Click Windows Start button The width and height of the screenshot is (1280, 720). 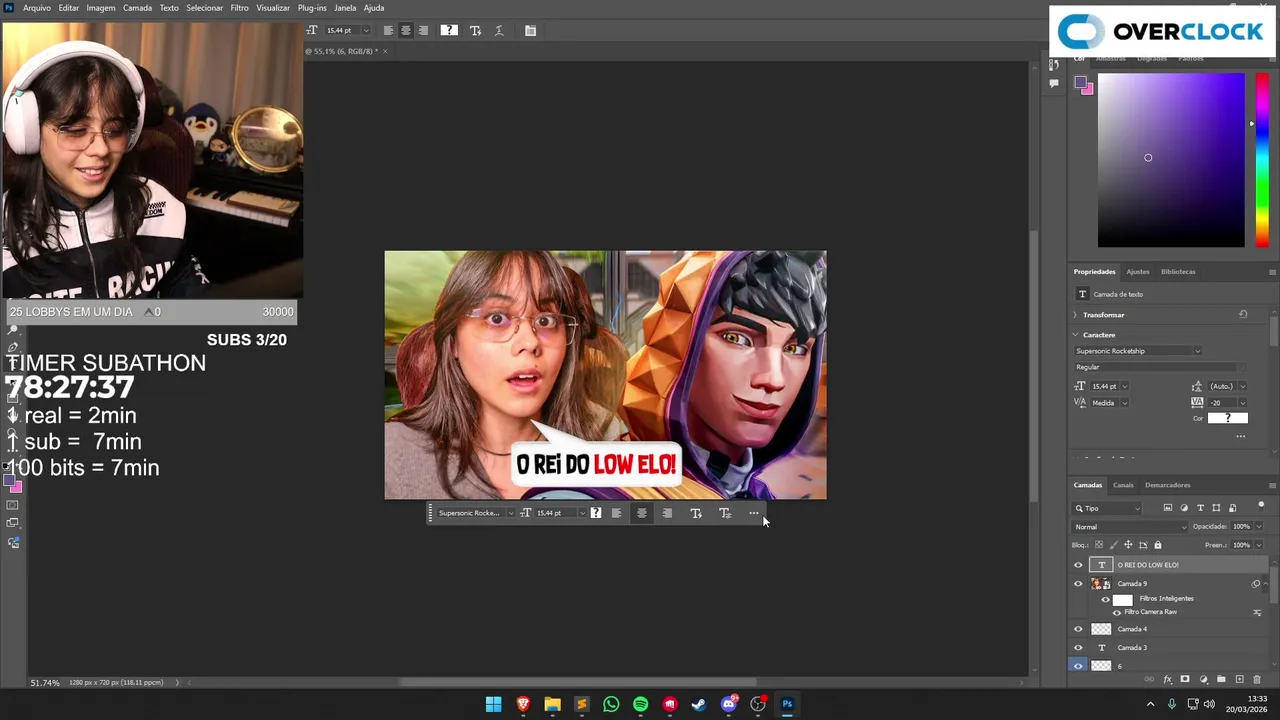[493, 704]
